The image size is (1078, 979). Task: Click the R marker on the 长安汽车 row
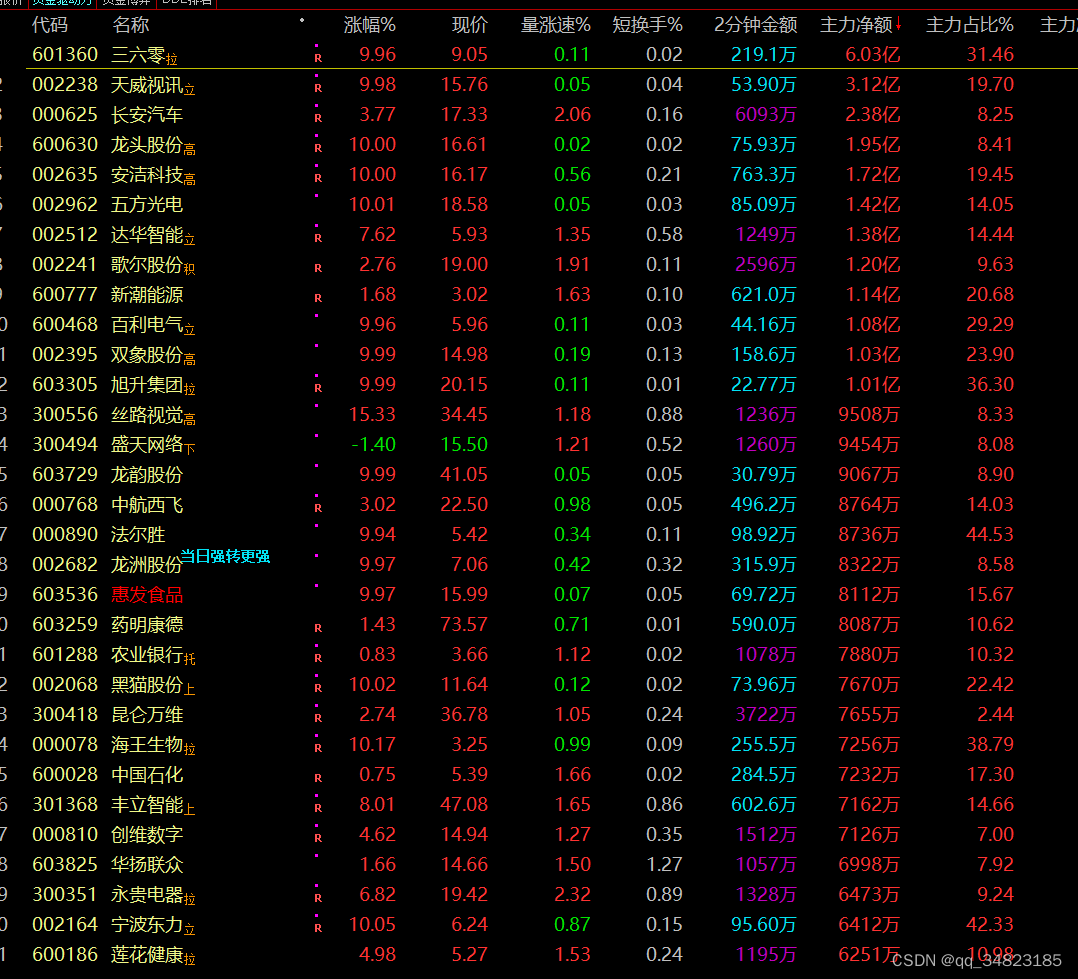coord(318,118)
